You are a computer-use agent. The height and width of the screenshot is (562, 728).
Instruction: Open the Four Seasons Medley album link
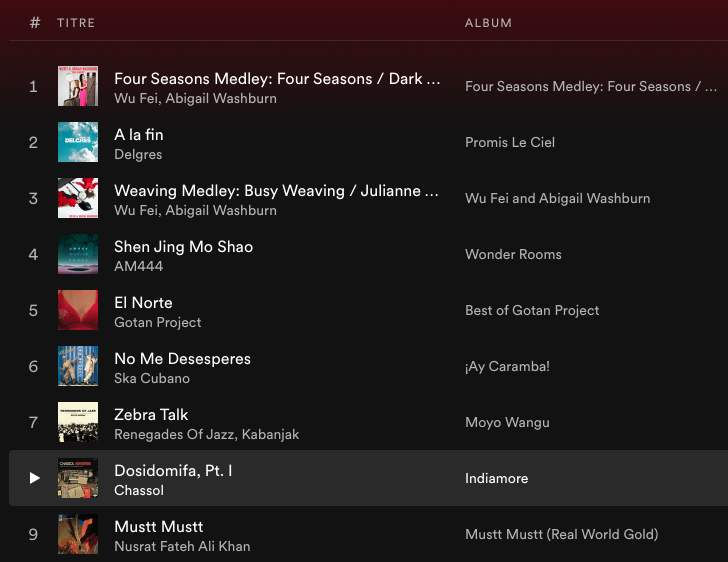click(591, 86)
